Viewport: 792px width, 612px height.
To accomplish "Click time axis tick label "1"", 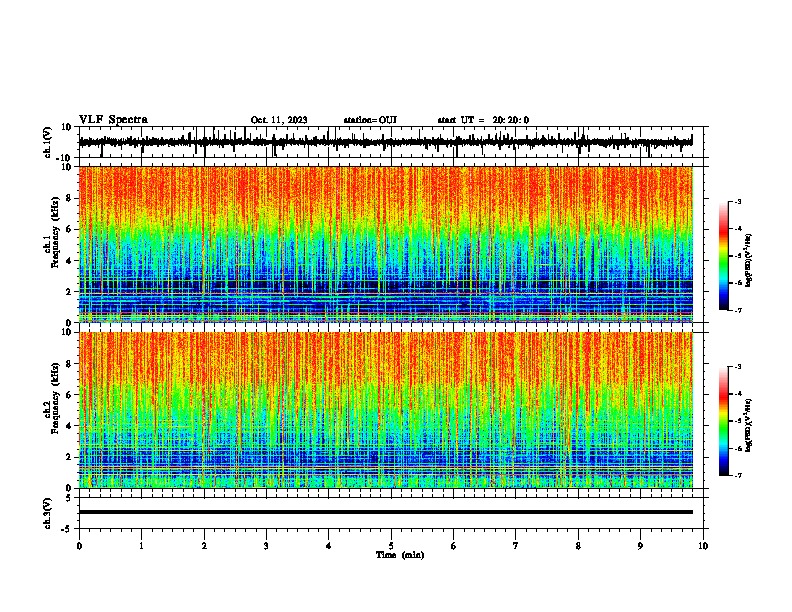I will pos(141,546).
